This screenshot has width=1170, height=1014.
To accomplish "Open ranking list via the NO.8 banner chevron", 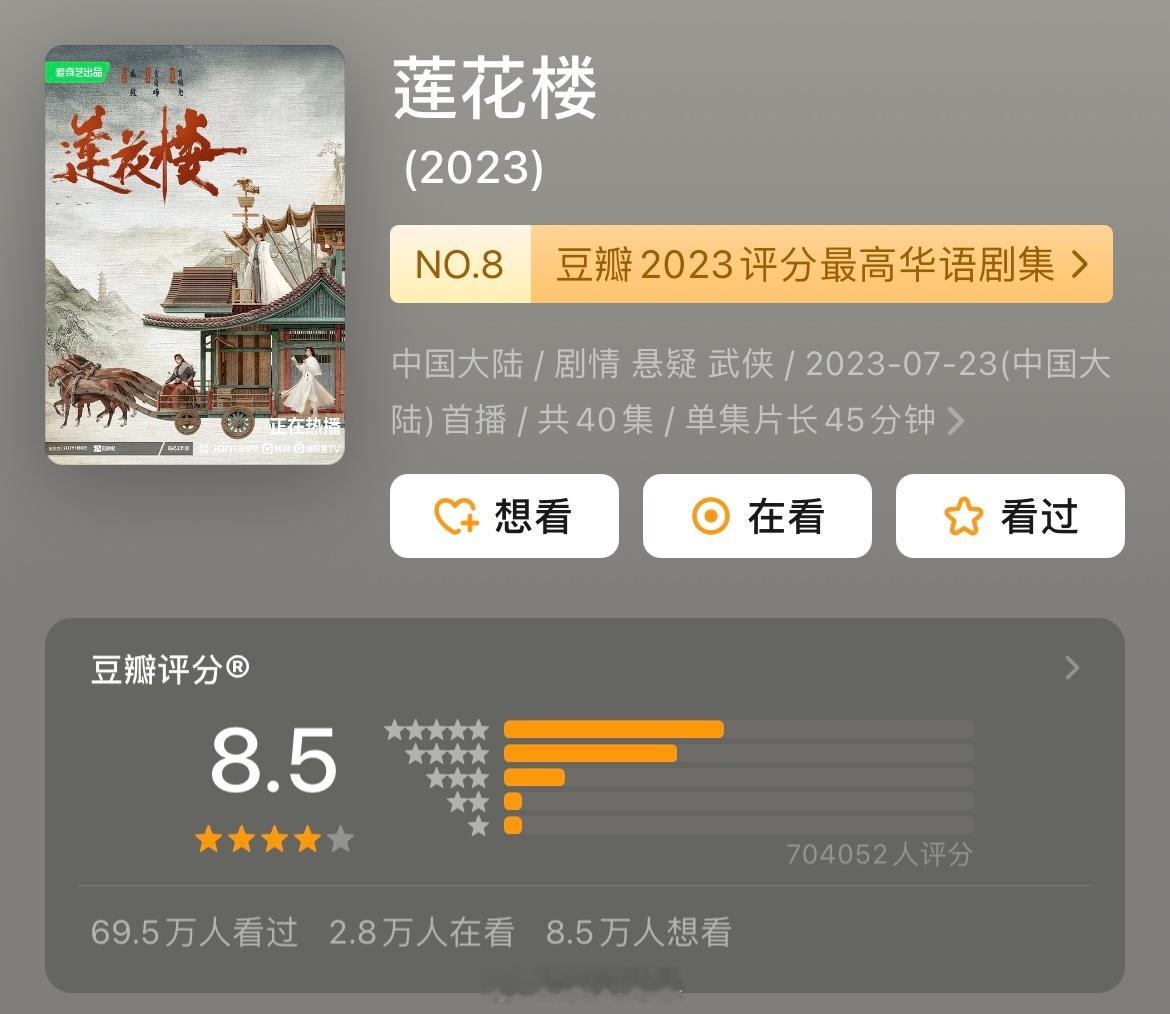I will click(x=1079, y=264).
